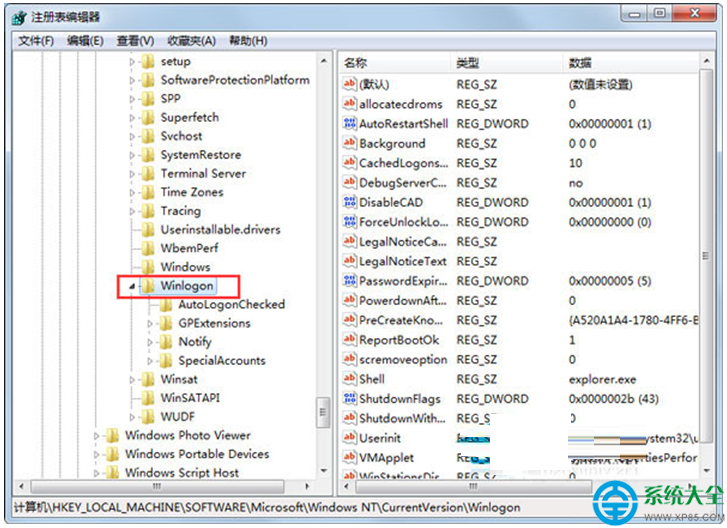Sort values by the 数据 column header
The width and height of the screenshot is (727, 528).
(x=631, y=63)
